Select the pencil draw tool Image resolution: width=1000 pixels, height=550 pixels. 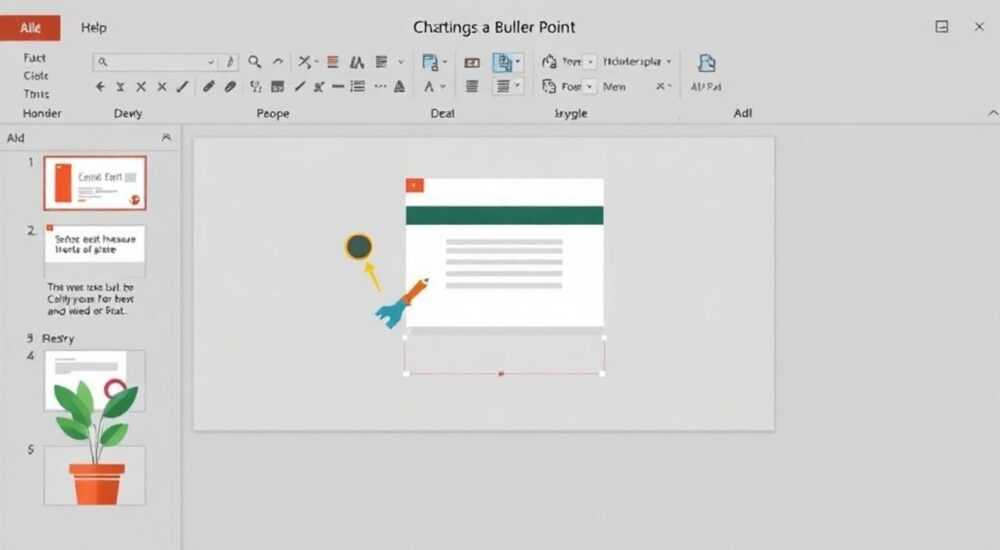coord(208,86)
